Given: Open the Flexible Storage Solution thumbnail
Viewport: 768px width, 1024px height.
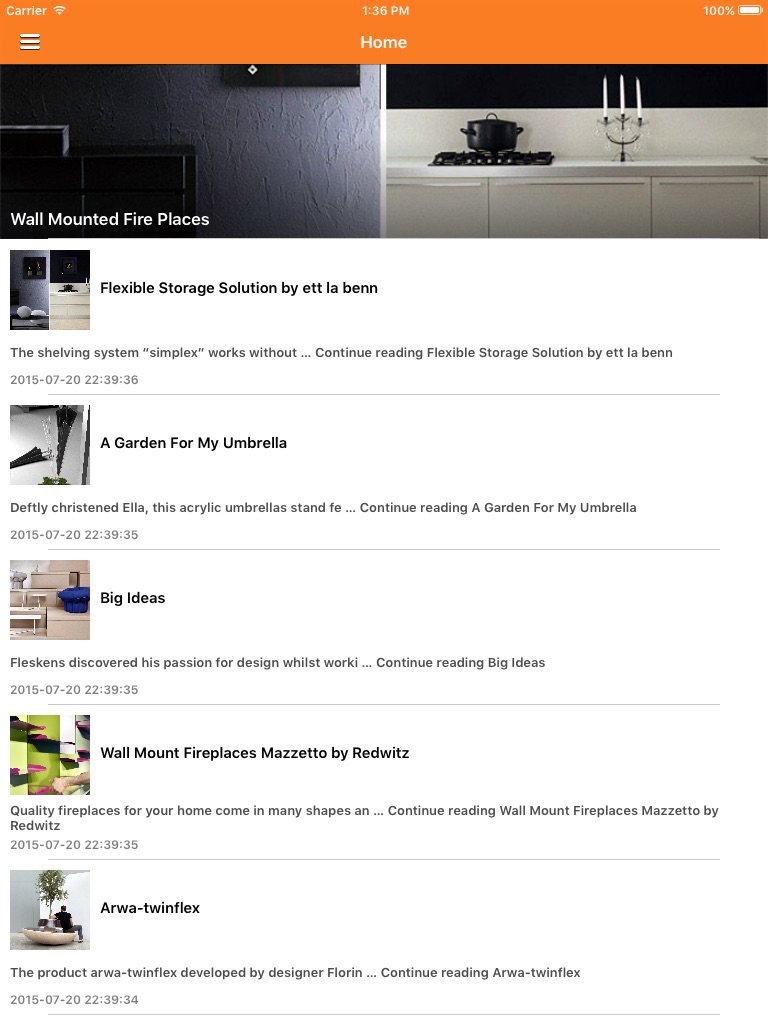Looking at the screenshot, I should point(50,290).
